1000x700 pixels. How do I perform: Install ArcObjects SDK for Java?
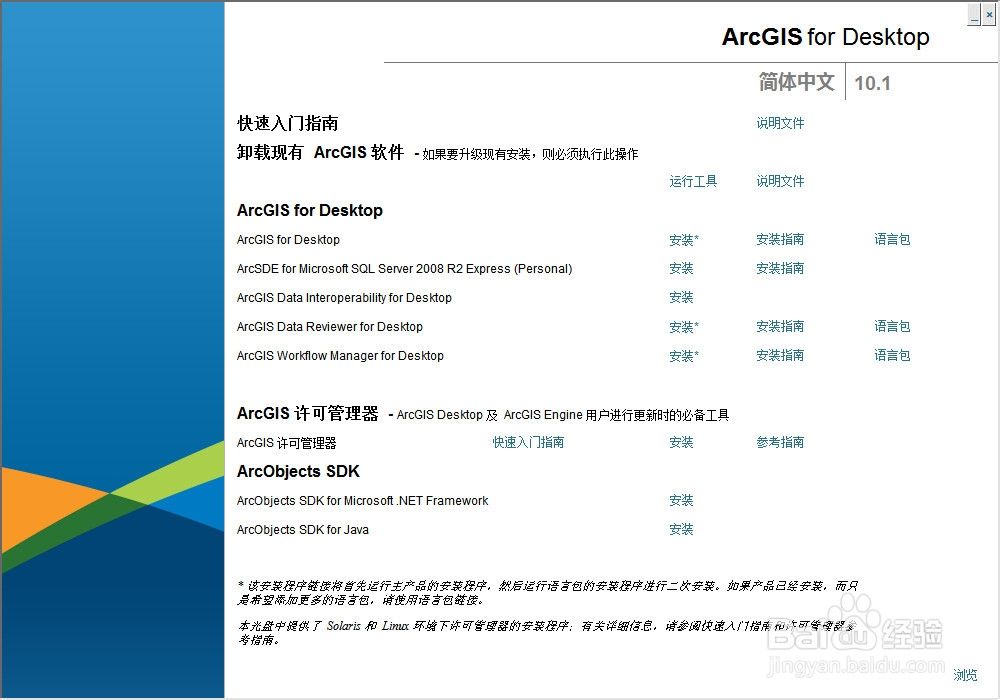(681, 529)
